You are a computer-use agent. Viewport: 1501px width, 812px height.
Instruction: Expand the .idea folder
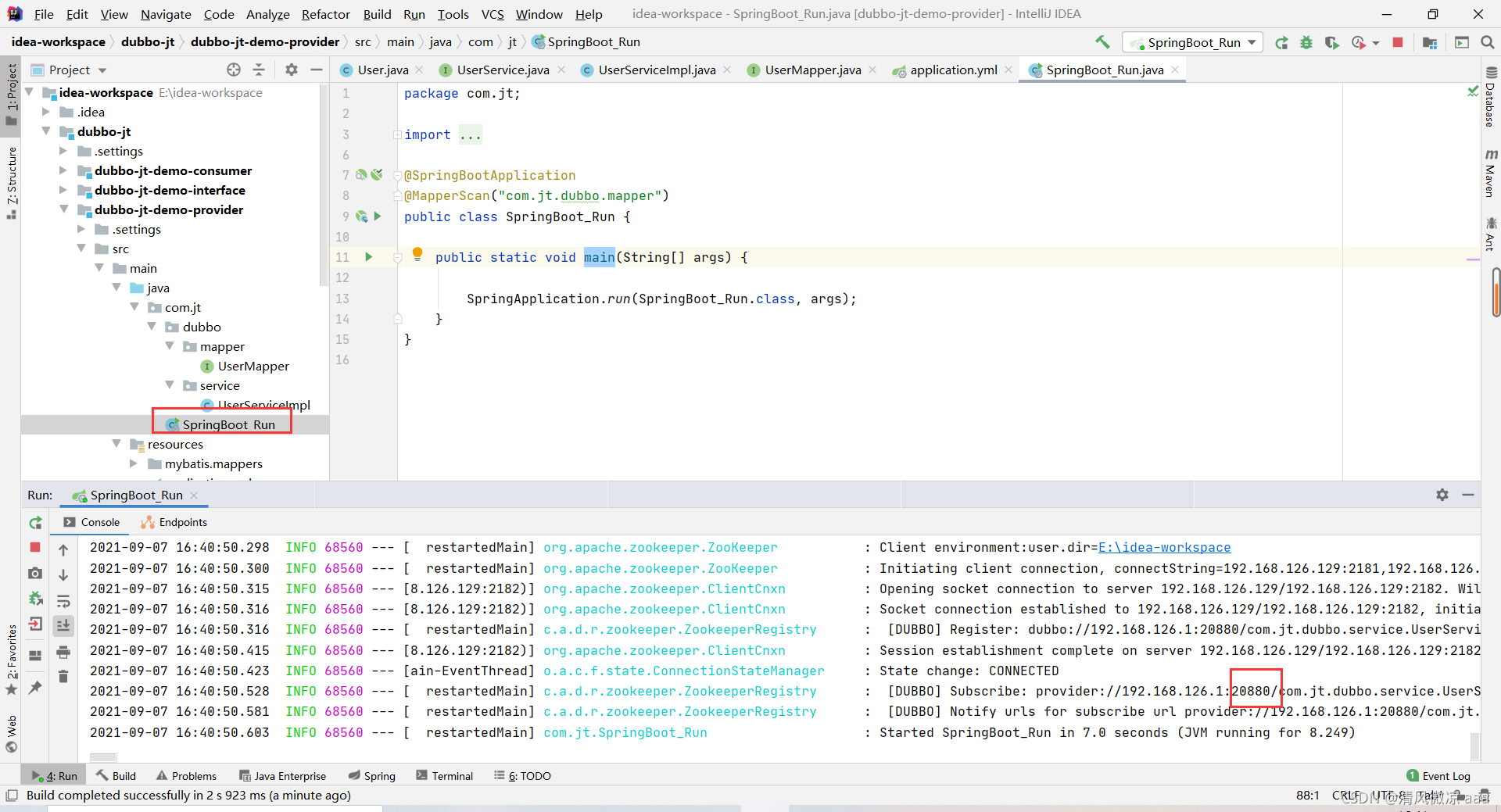coord(46,112)
